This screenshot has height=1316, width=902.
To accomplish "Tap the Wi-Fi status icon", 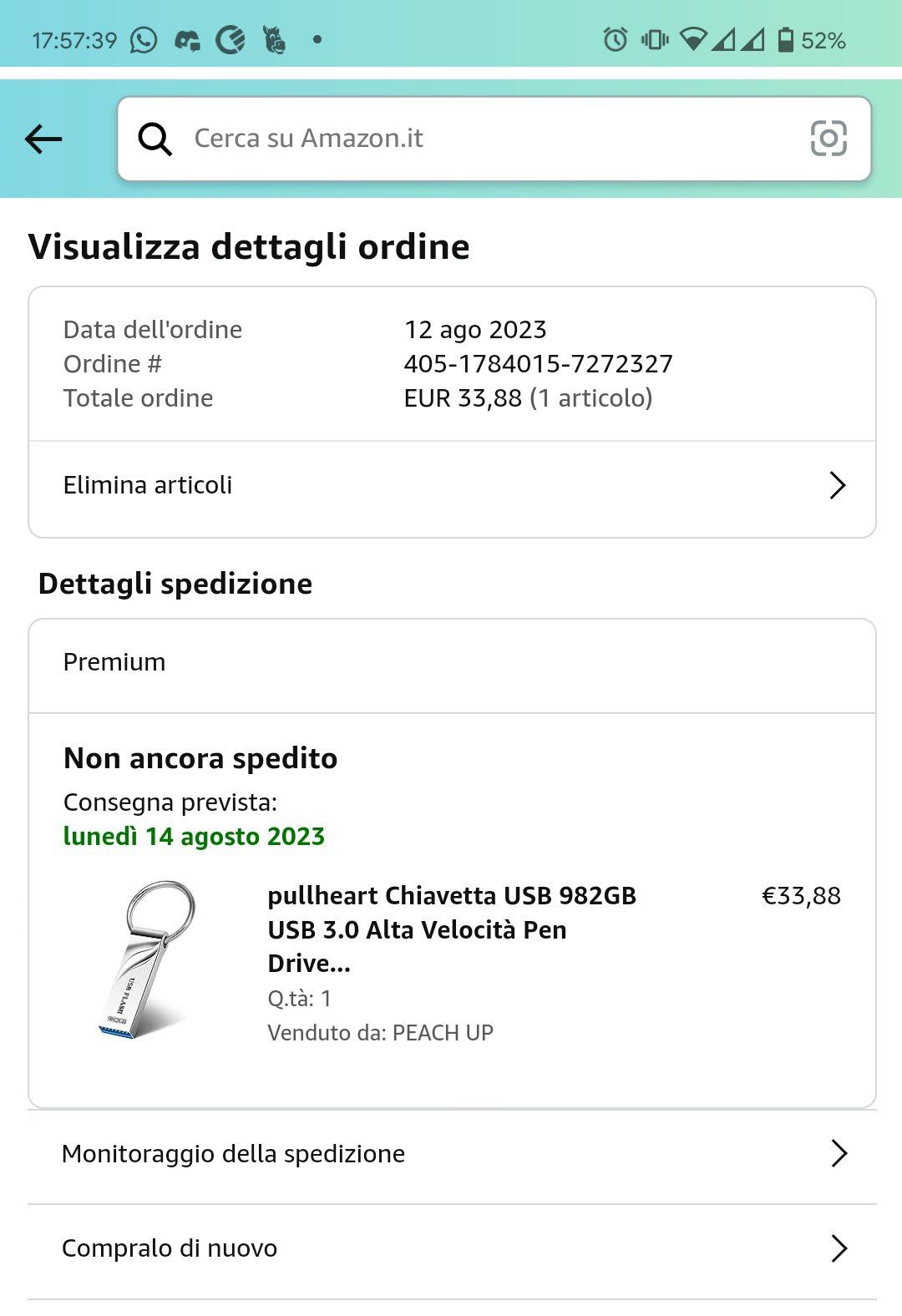I will (x=692, y=39).
